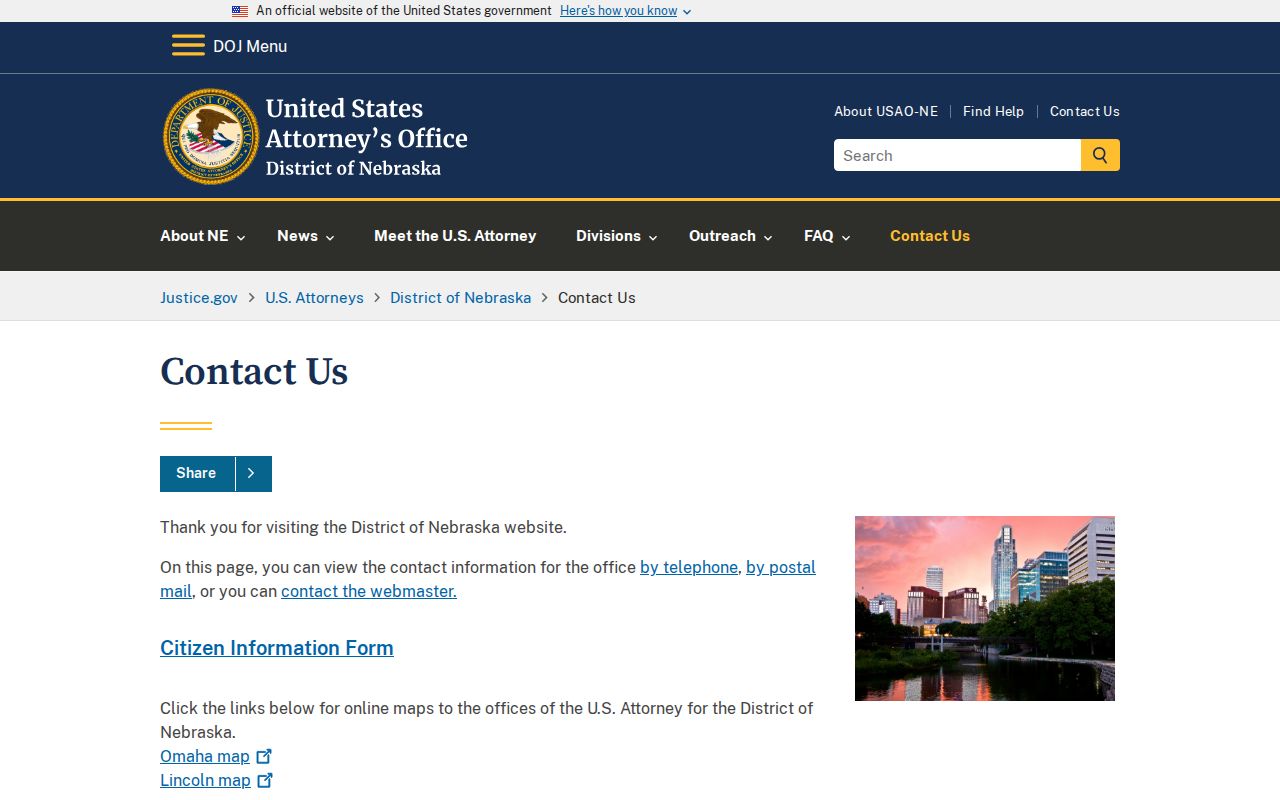This screenshot has width=1280, height=800.
Task: Open Meet the U.S. Attorney page
Action: coord(455,236)
